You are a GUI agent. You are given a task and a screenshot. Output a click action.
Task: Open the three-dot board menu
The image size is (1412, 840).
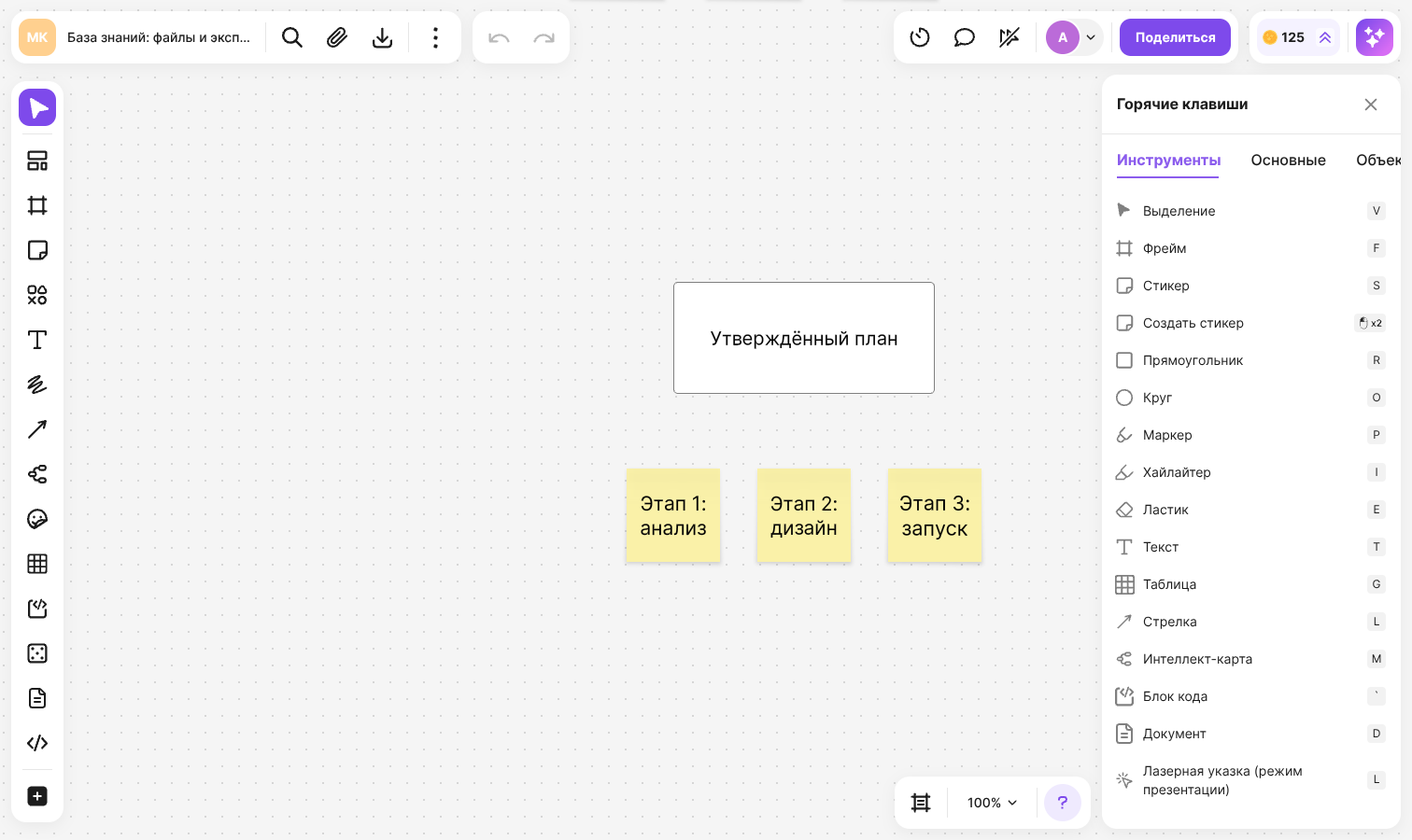click(435, 37)
